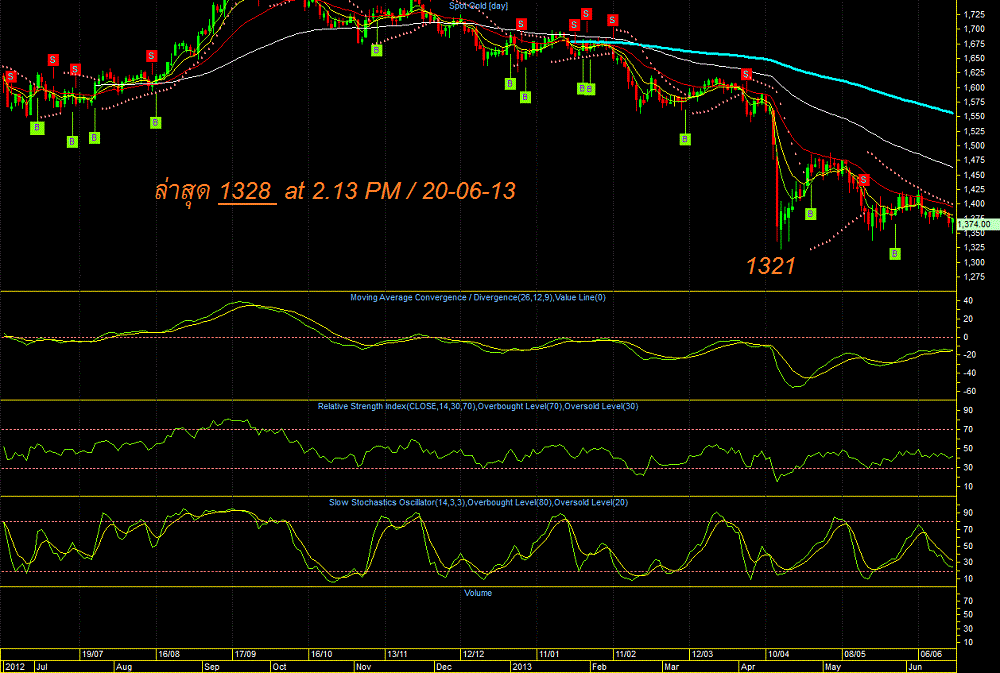This screenshot has width=1000, height=673.
Task: Click the Feb month label on the time axis
Action: click(x=599, y=667)
